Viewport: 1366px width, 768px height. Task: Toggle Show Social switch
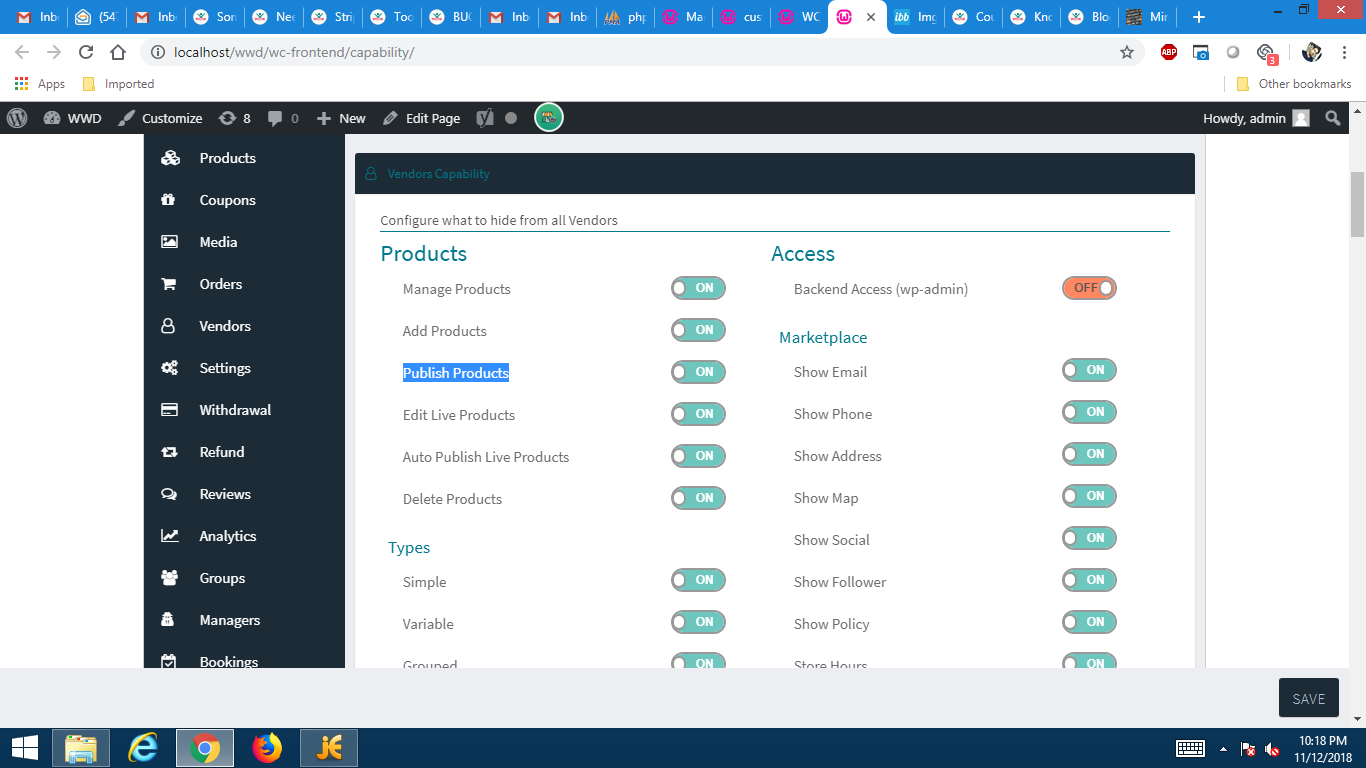click(1089, 538)
